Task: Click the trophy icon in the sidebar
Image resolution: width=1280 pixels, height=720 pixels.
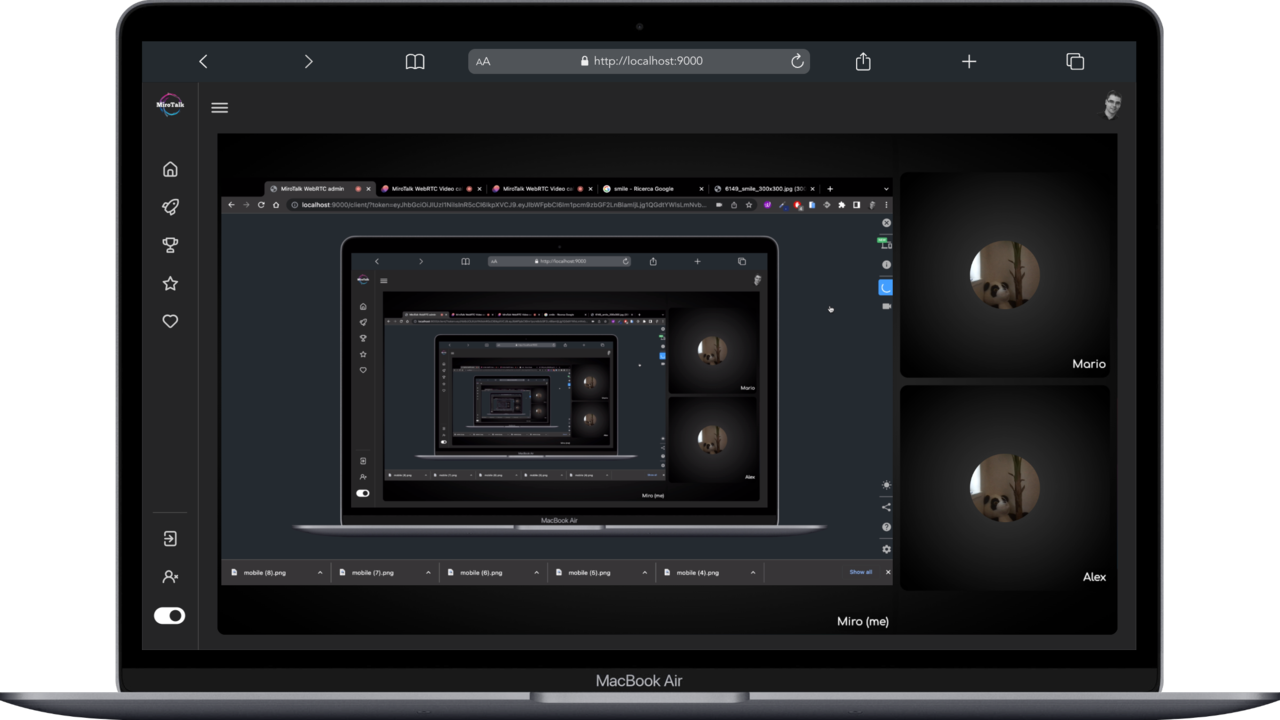Action: pos(170,244)
